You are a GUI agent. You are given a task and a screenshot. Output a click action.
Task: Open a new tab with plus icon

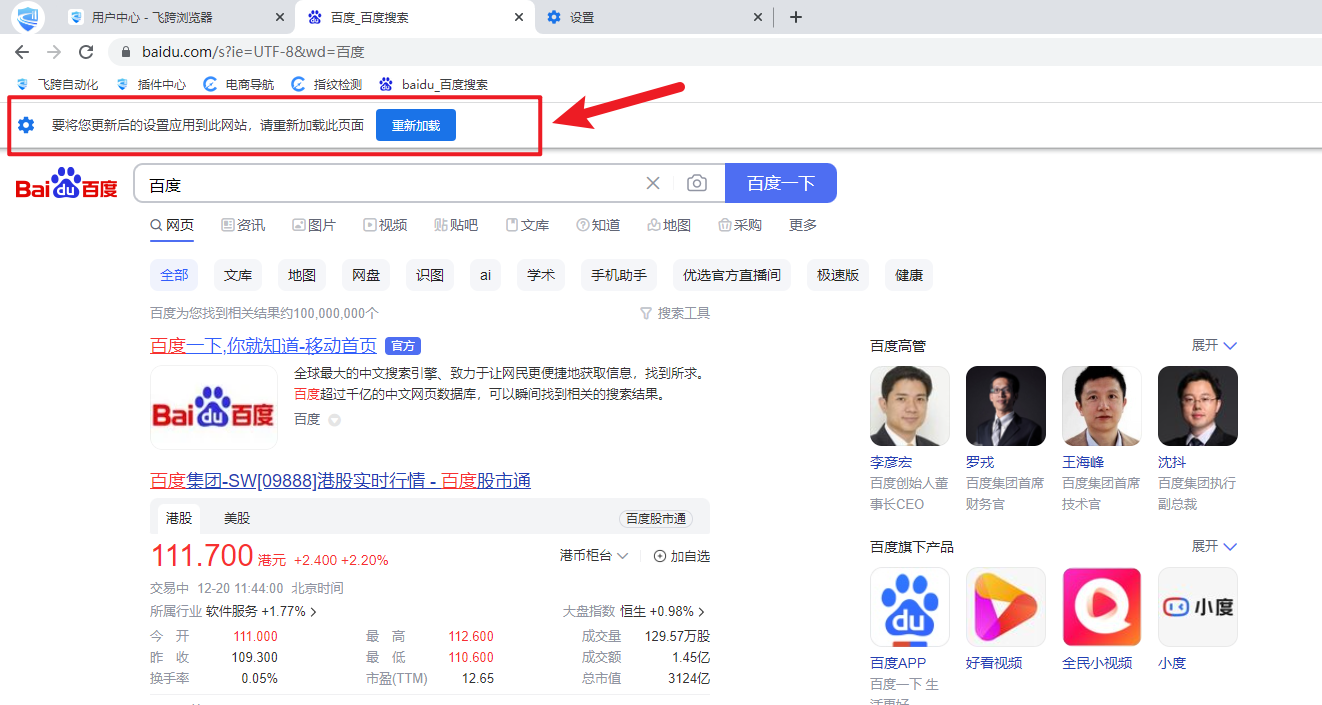[x=796, y=17]
